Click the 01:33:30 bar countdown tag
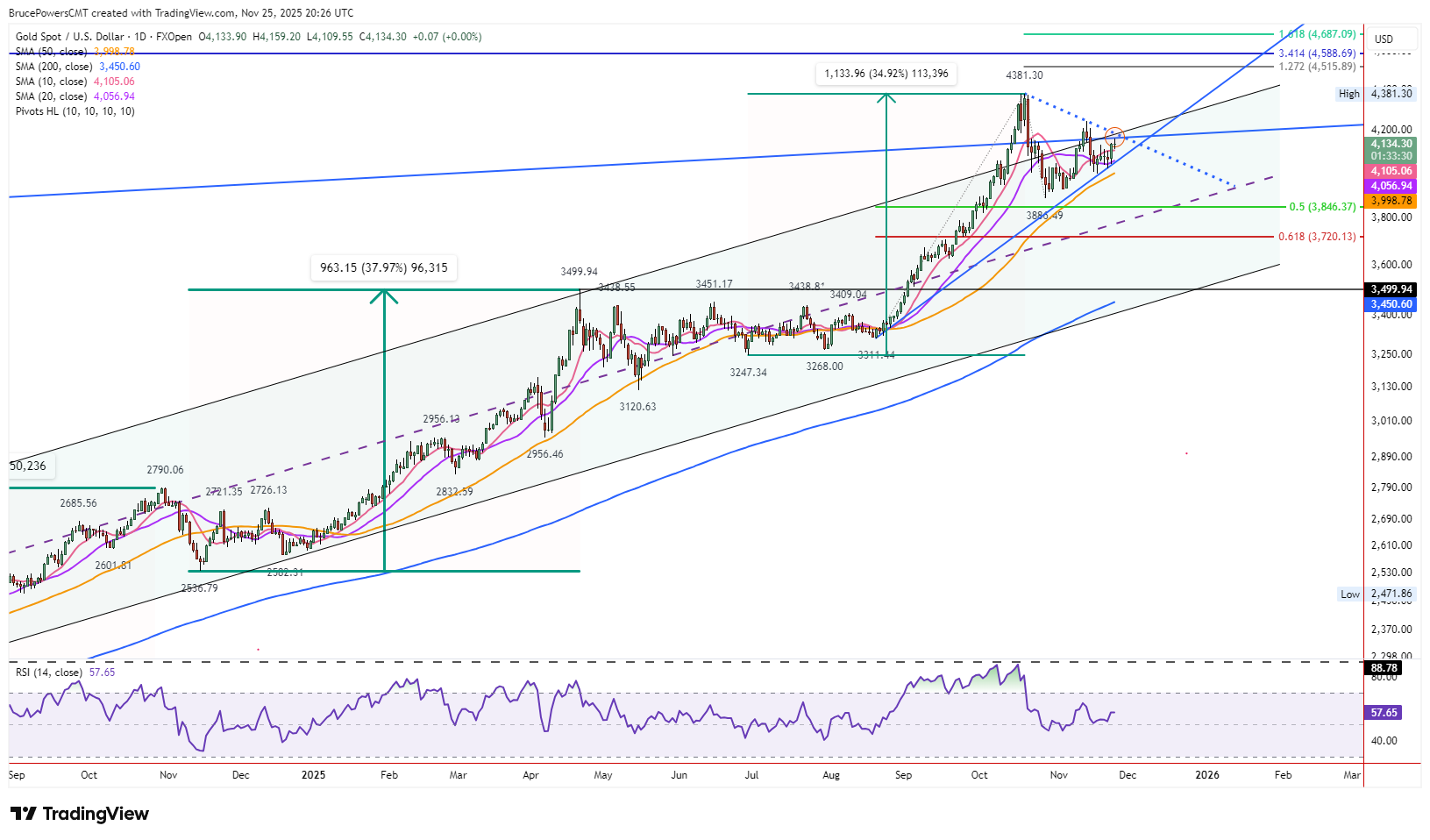 (x=1391, y=156)
